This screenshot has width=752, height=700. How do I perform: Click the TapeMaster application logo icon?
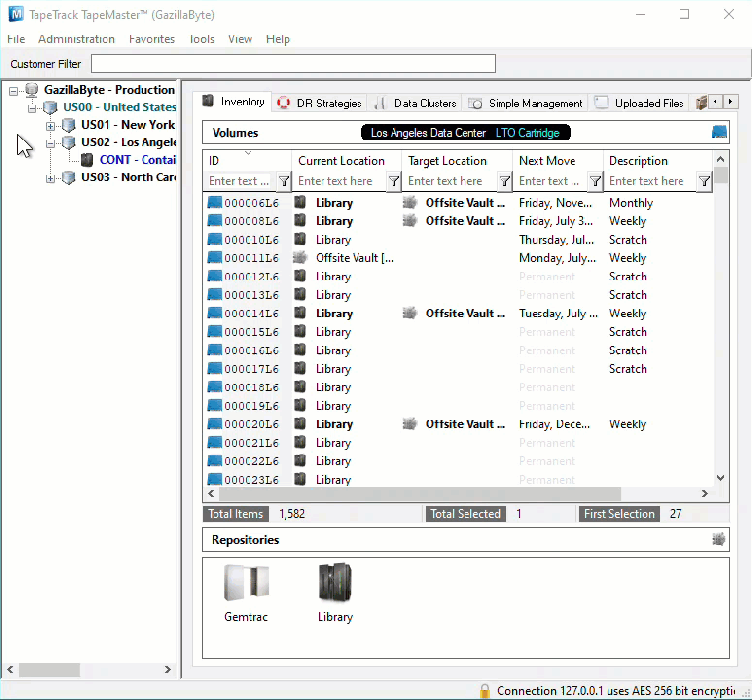[x=16, y=14]
